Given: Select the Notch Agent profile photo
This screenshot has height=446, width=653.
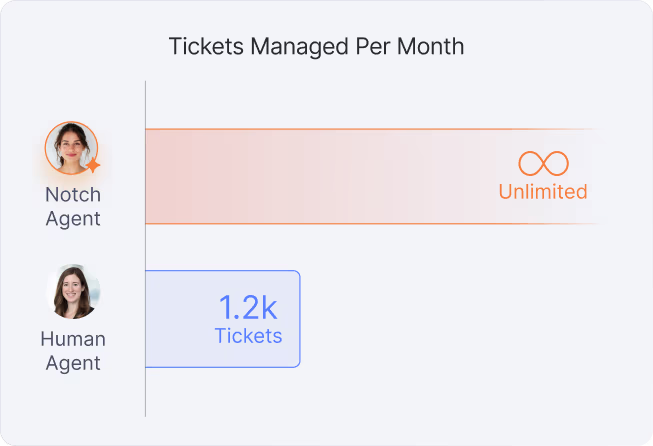Looking at the screenshot, I should [71, 148].
